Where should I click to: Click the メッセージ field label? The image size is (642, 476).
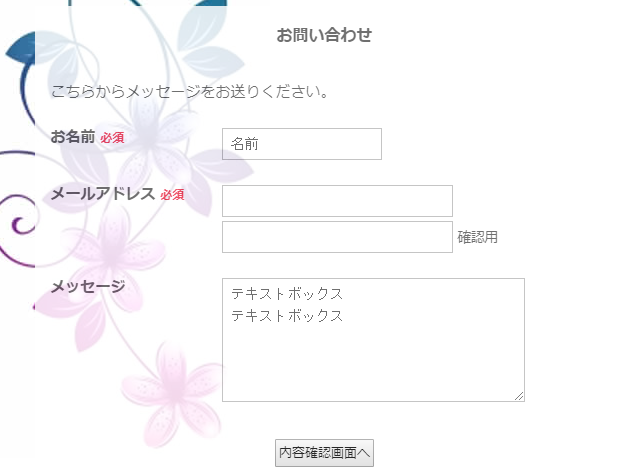pyautogui.click(x=88, y=287)
